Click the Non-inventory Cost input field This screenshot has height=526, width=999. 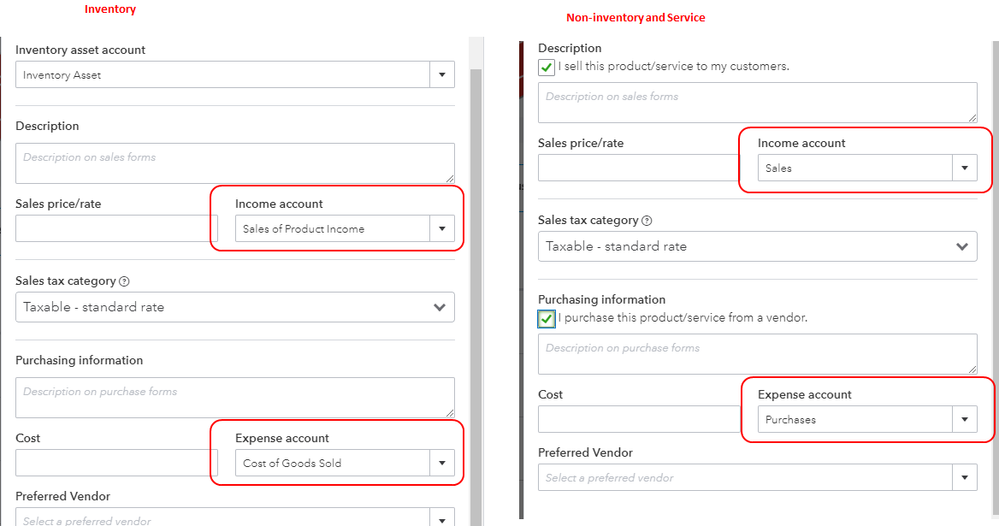638,420
